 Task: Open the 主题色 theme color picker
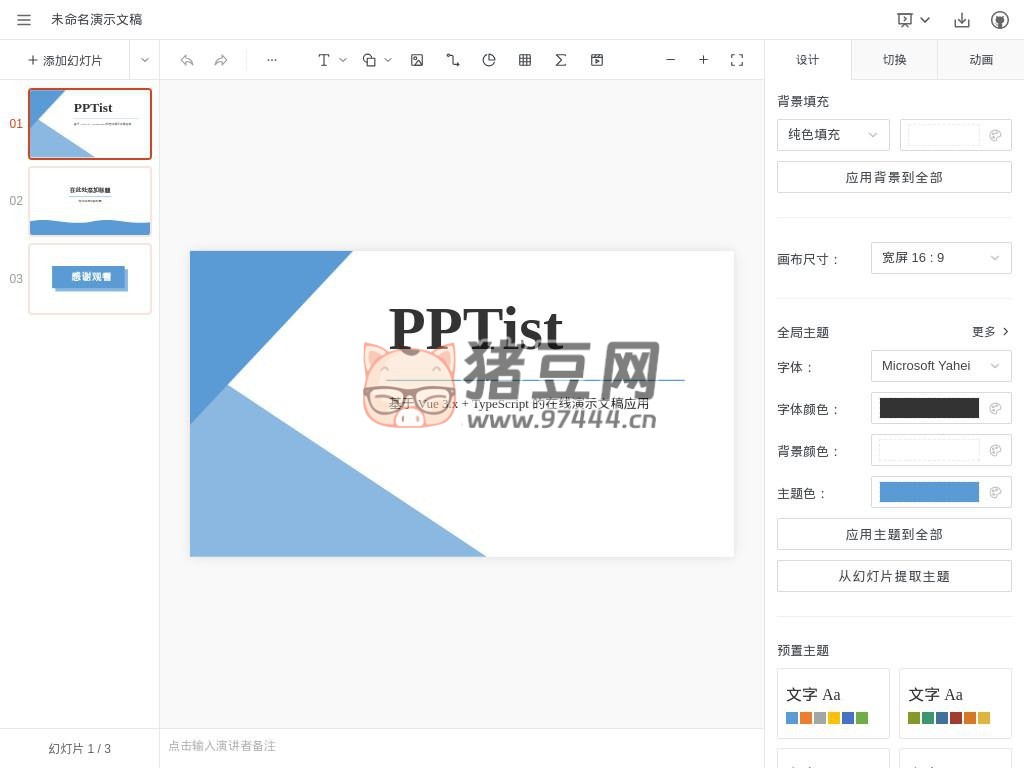995,492
